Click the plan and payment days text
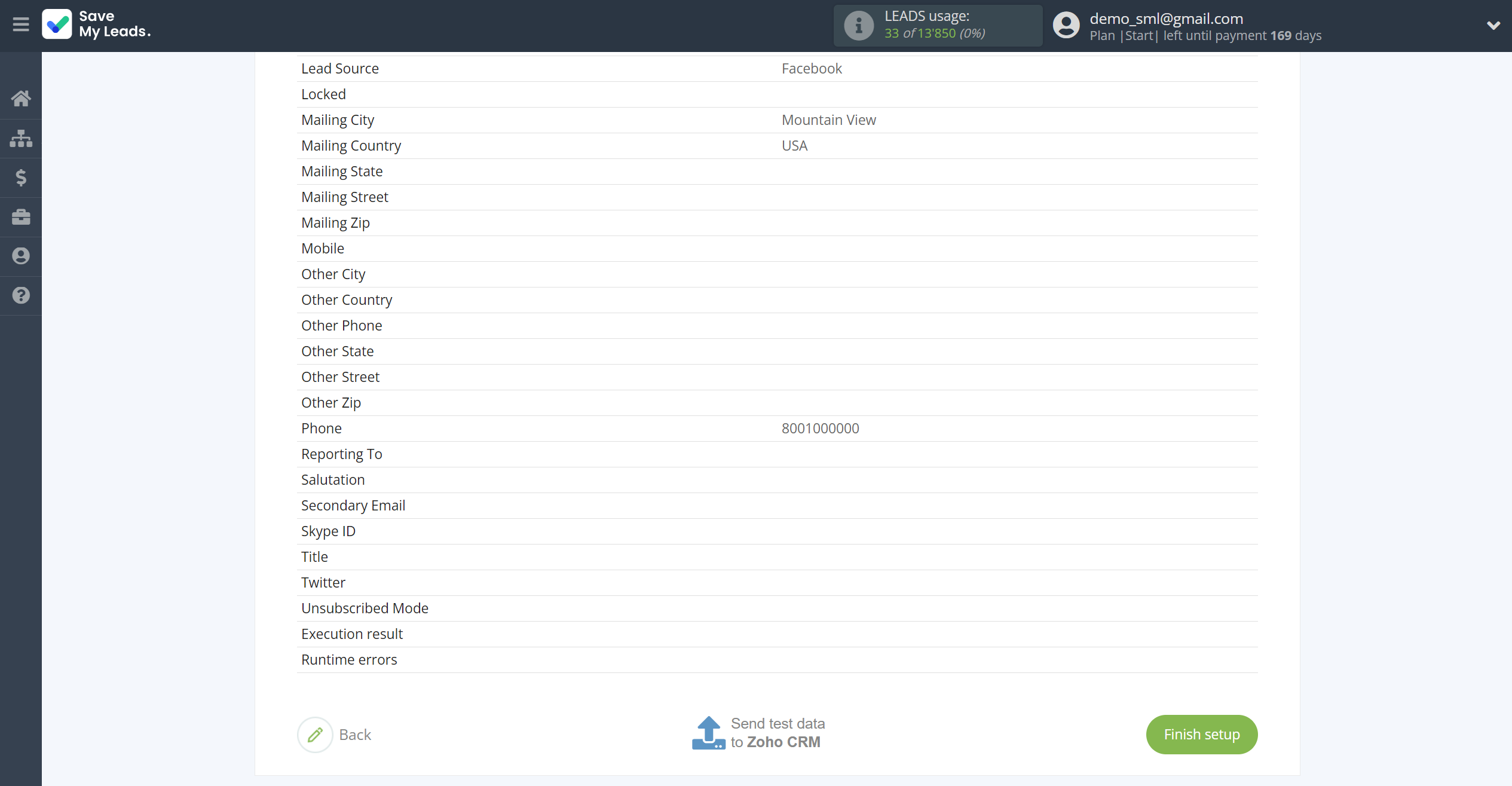This screenshot has height=786, width=1512. [1205, 36]
